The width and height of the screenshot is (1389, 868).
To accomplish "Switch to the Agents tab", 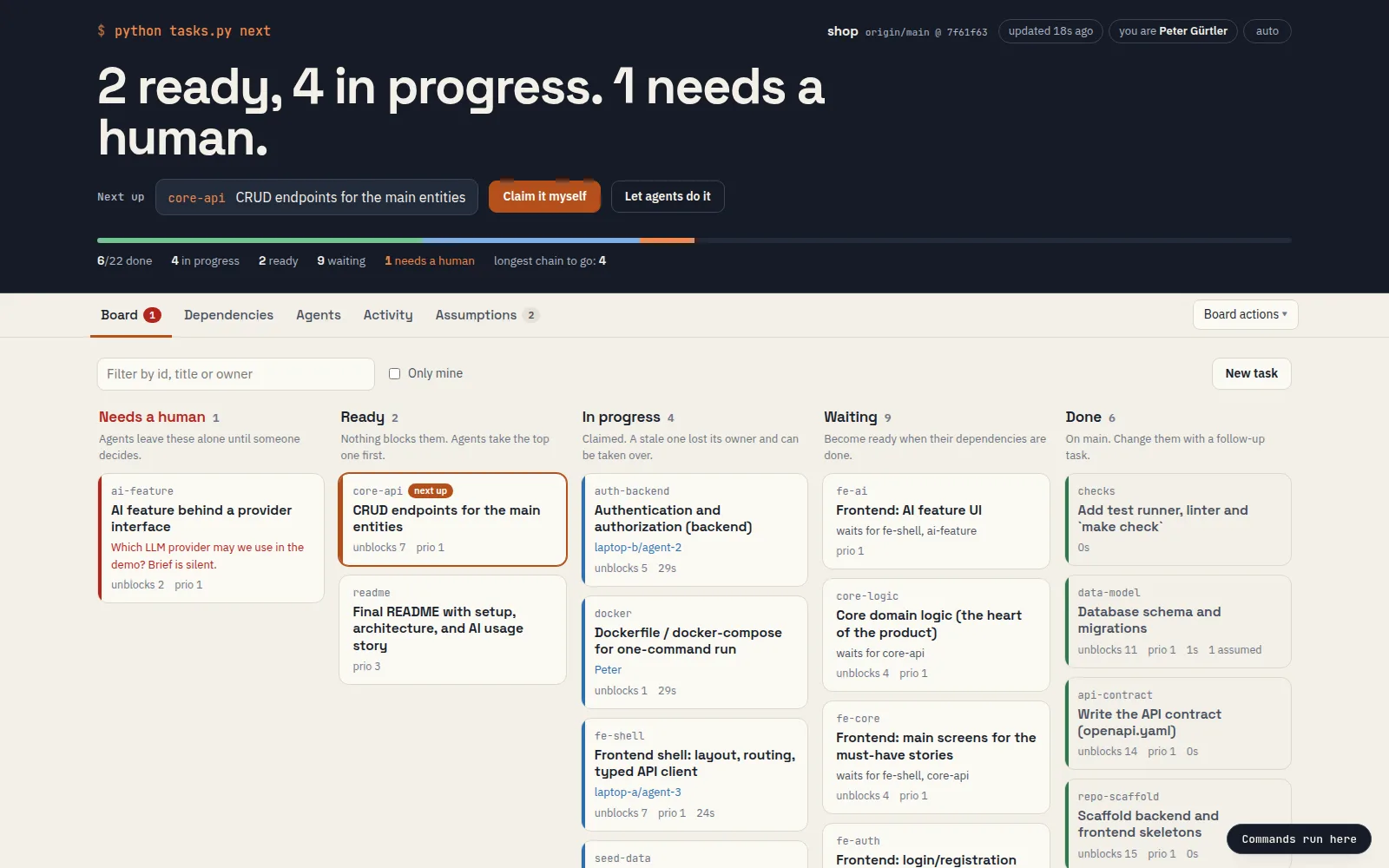I will click(319, 315).
